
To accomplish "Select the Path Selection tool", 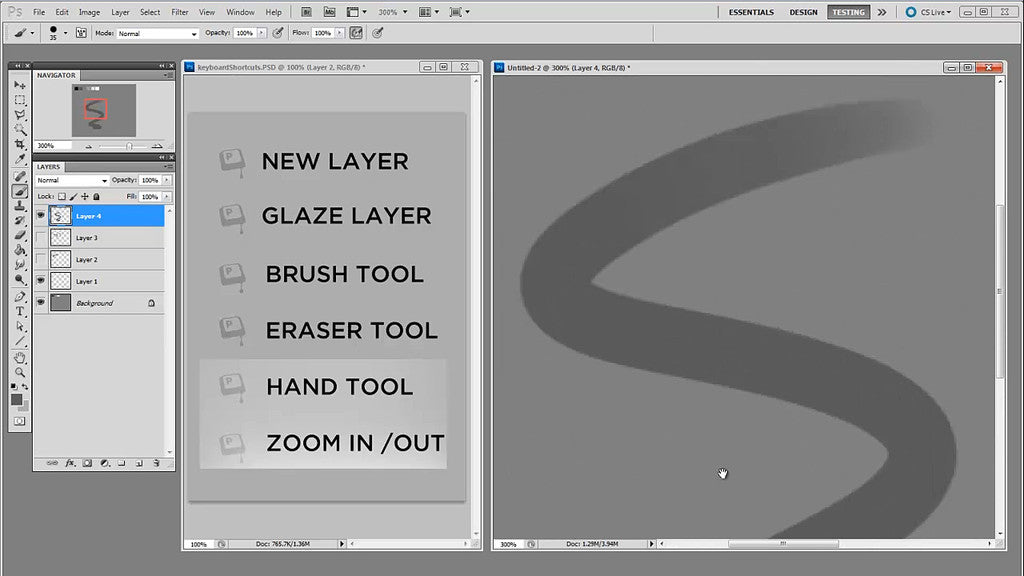I will pos(20,326).
